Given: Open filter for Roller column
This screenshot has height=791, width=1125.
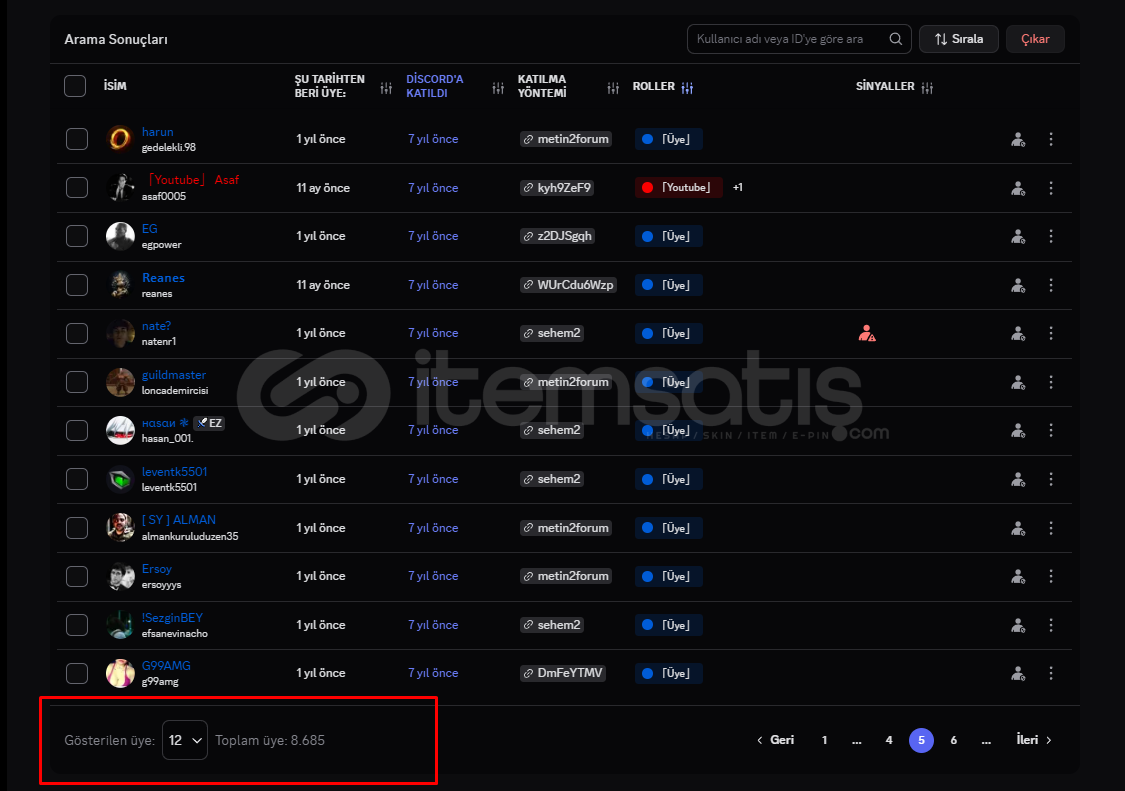Looking at the screenshot, I should (687, 88).
